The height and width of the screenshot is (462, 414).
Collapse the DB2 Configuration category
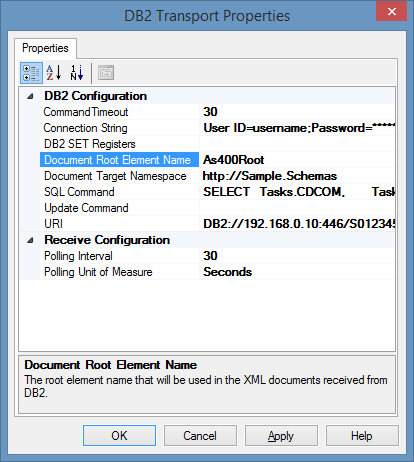pyautogui.click(x=30, y=96)
